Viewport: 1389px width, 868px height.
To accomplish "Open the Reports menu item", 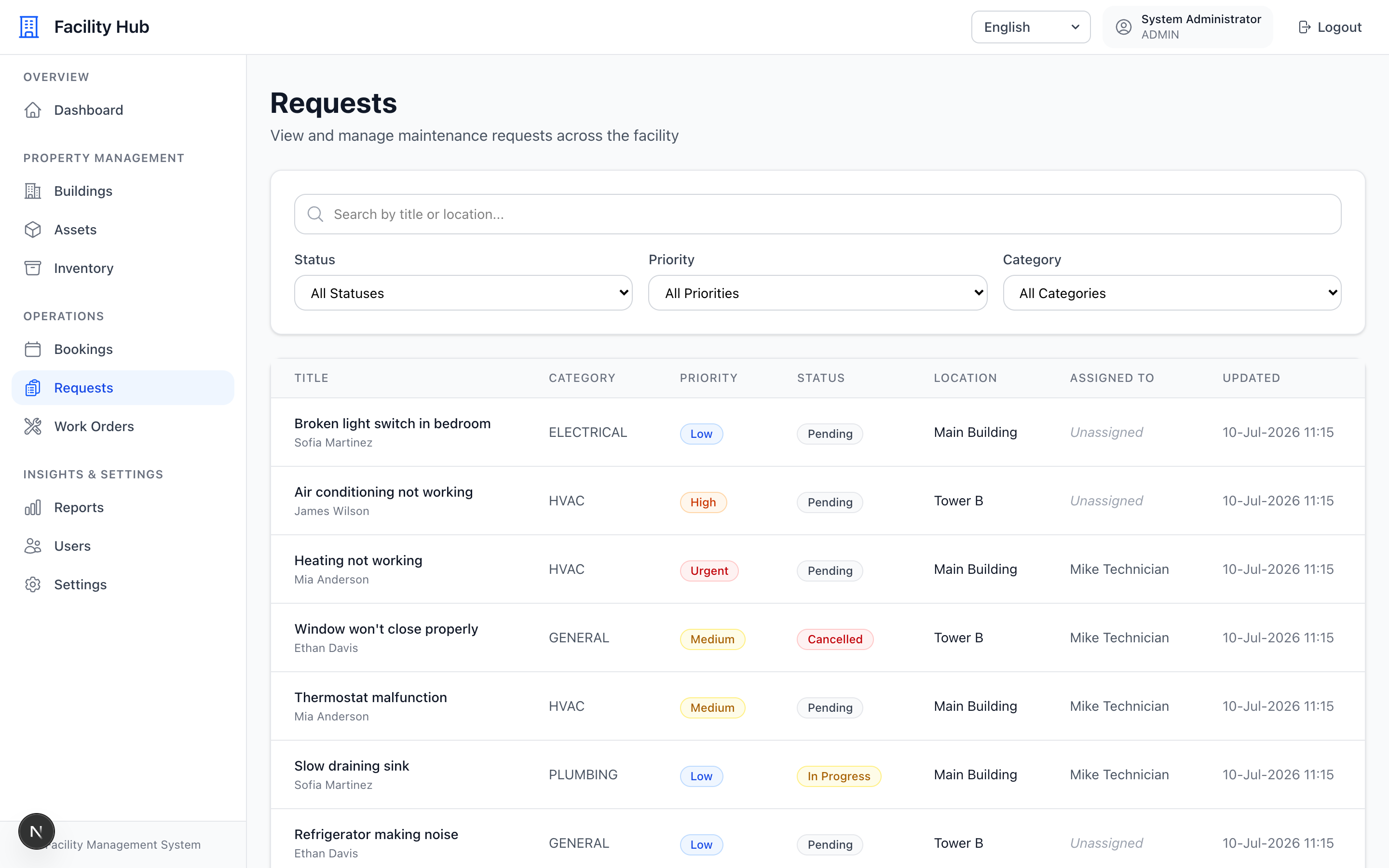I will pyautogui.click(x=123, y=507).
